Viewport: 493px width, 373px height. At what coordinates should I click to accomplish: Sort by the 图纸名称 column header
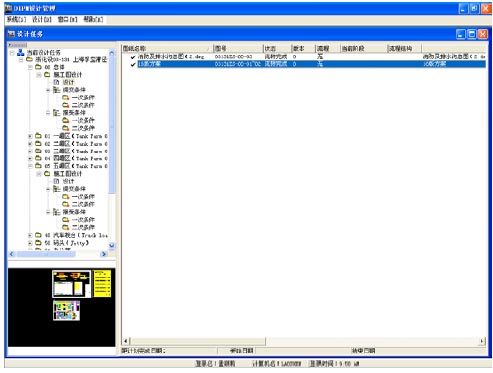pos(167,48)
